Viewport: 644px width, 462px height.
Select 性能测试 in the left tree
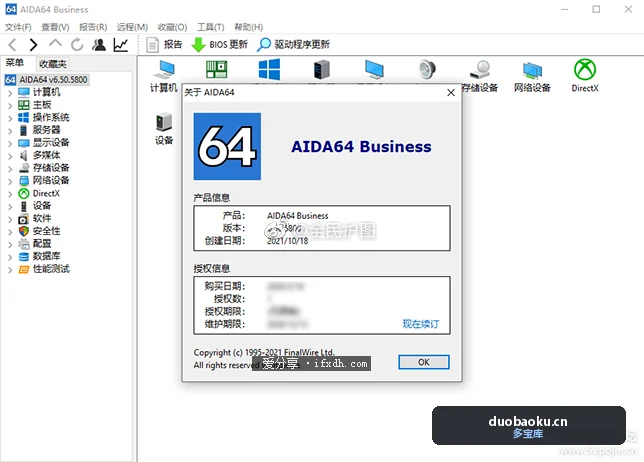pos(51,269)
